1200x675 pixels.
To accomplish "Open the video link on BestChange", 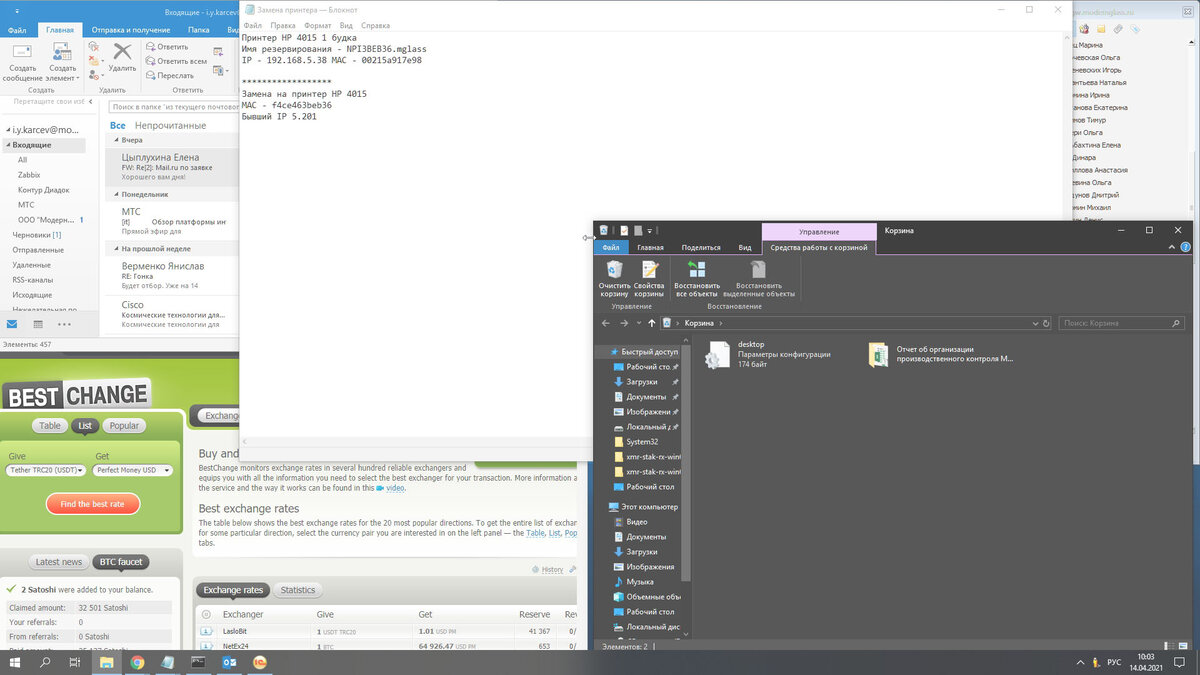I will tap(395, 489).
